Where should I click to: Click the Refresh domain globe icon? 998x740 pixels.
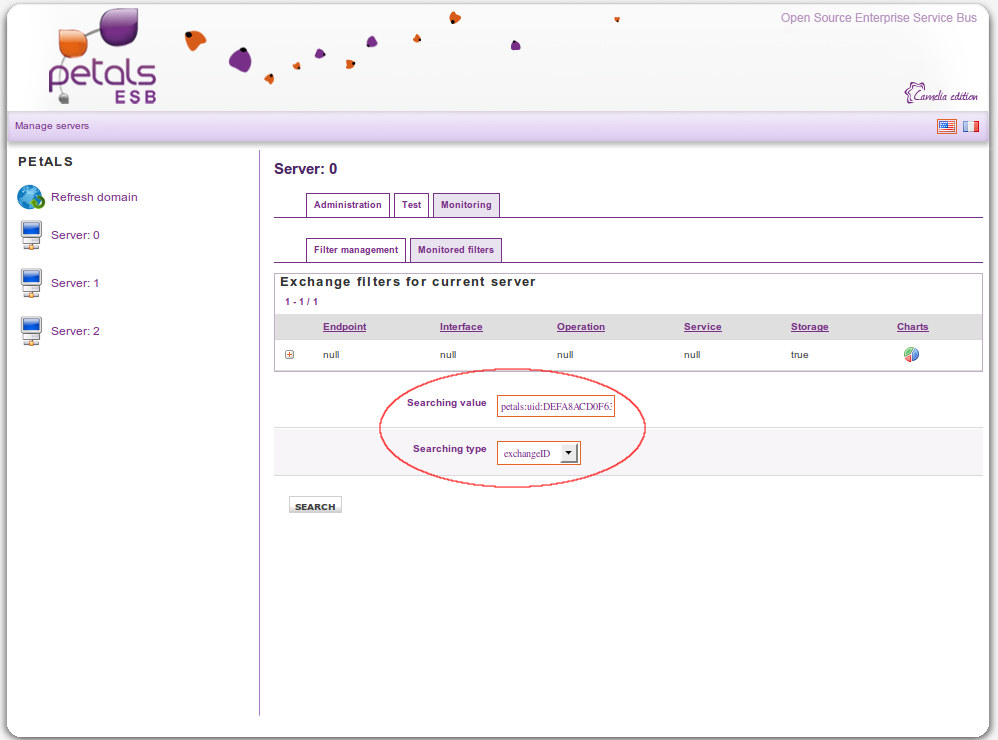[31, 197]
